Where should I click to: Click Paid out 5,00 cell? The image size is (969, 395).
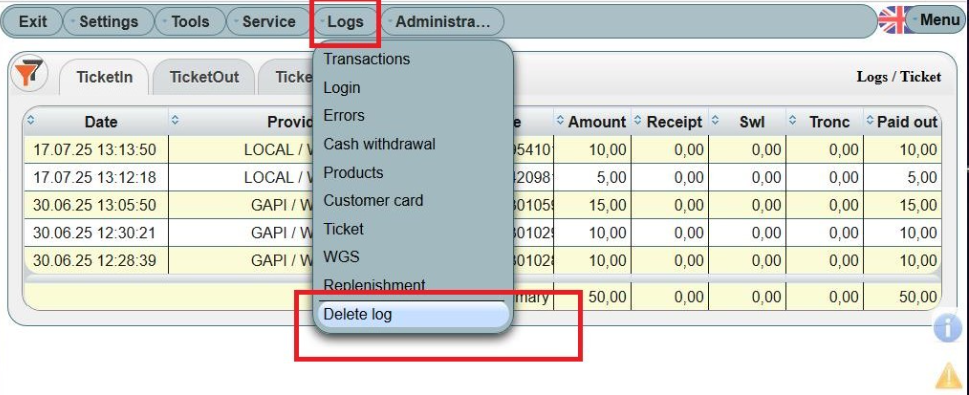[902, 177]
